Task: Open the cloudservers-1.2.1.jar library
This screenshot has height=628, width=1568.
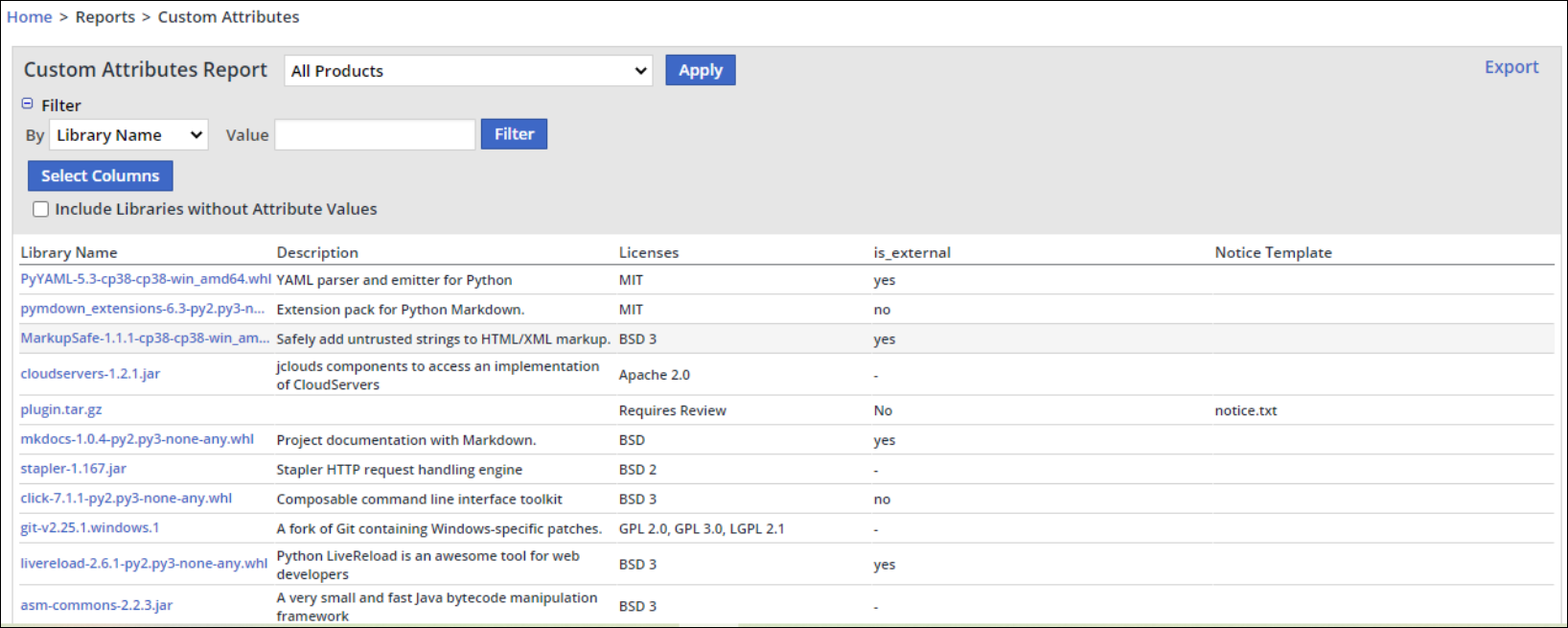Action: [x=90, y=374]
